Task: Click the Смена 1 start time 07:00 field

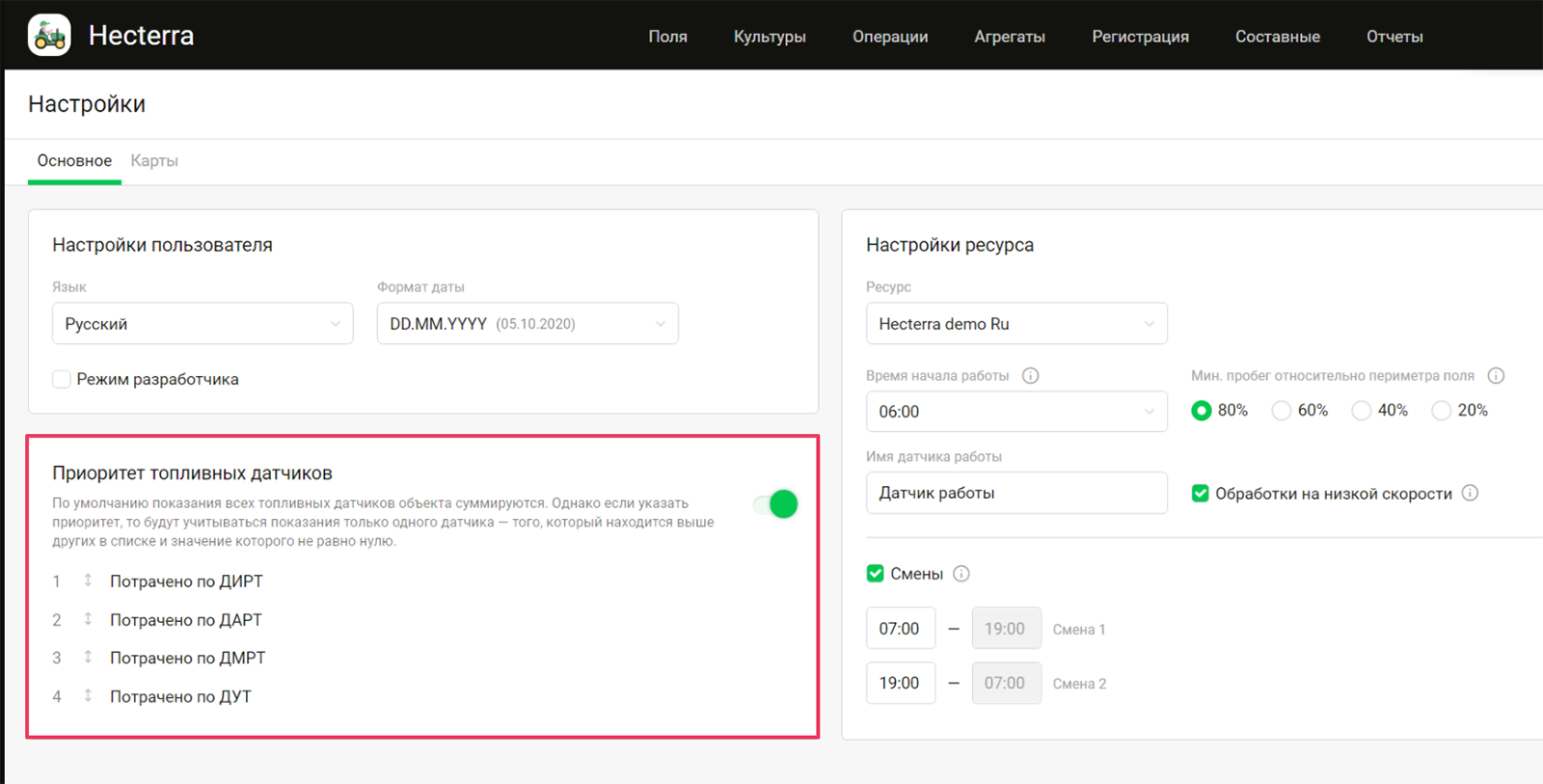Action: point(901,629)
